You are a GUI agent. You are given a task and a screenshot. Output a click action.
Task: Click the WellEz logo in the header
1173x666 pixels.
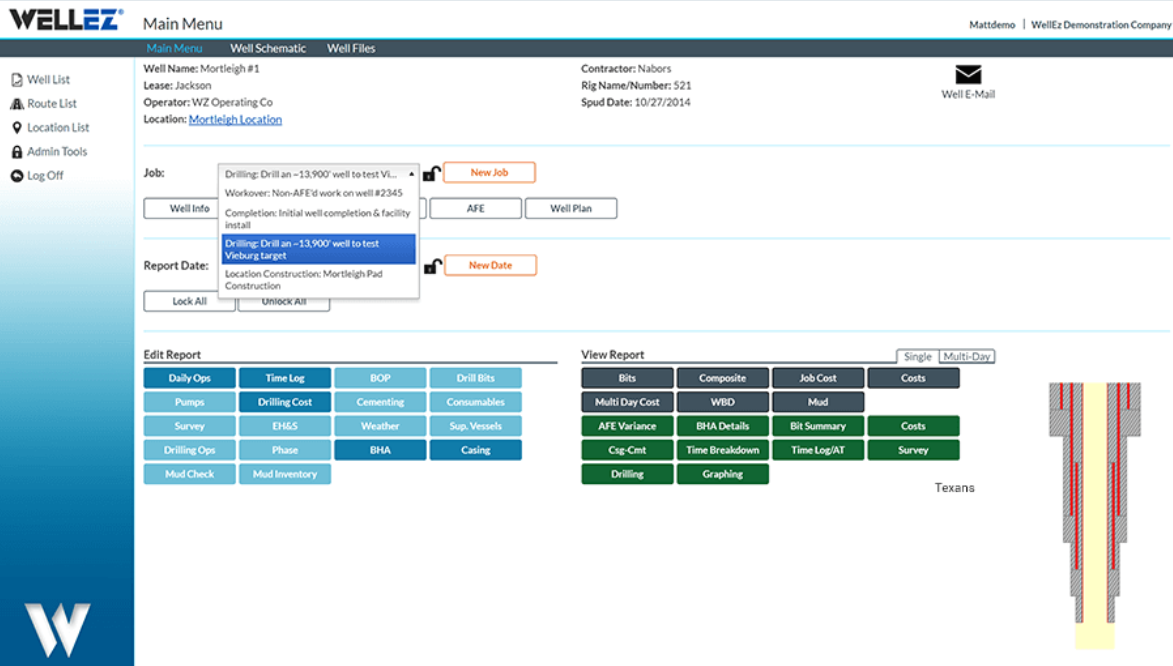tap(64, 18)
